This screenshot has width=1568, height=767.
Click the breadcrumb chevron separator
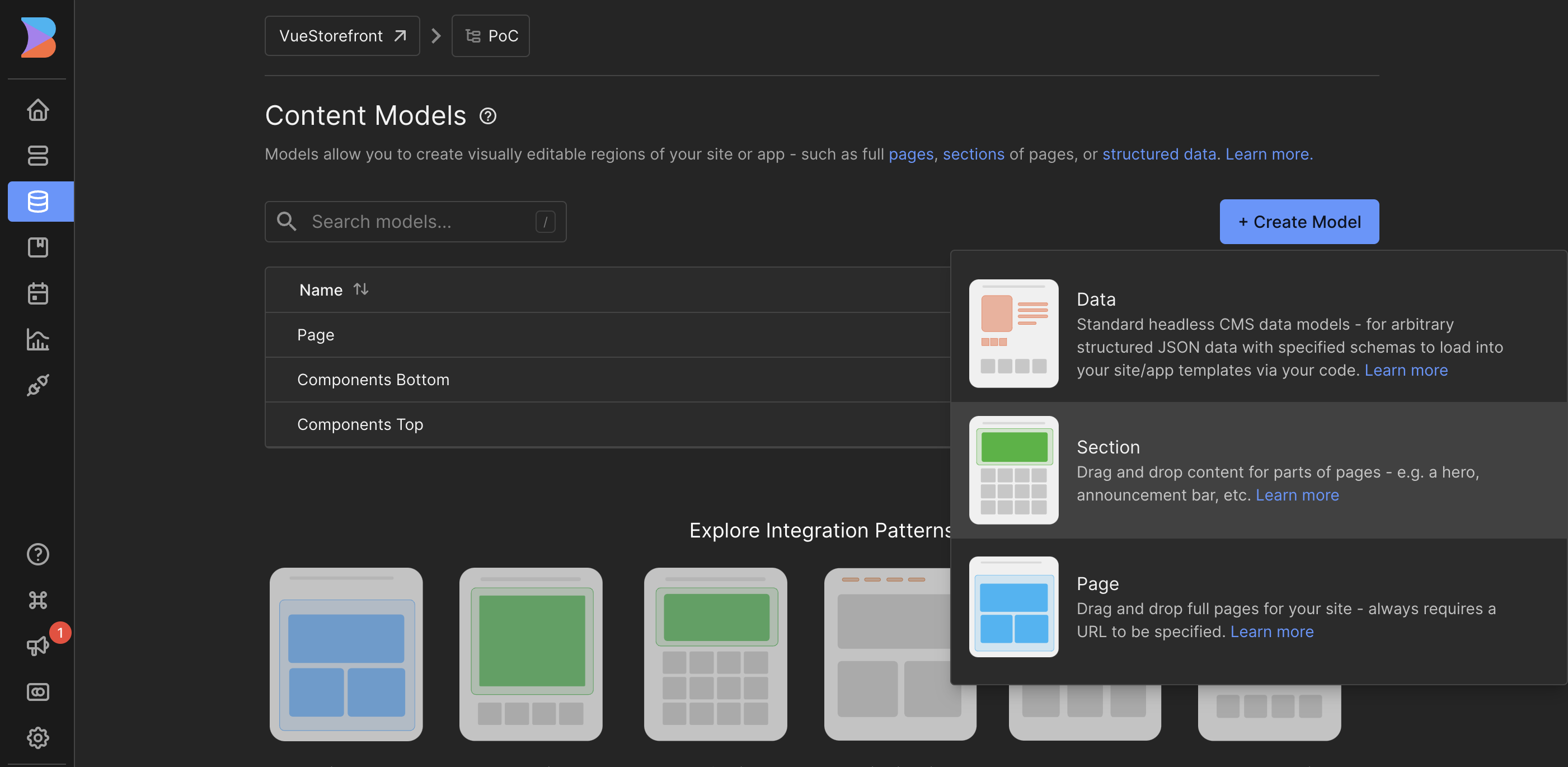tap(436, 36)
